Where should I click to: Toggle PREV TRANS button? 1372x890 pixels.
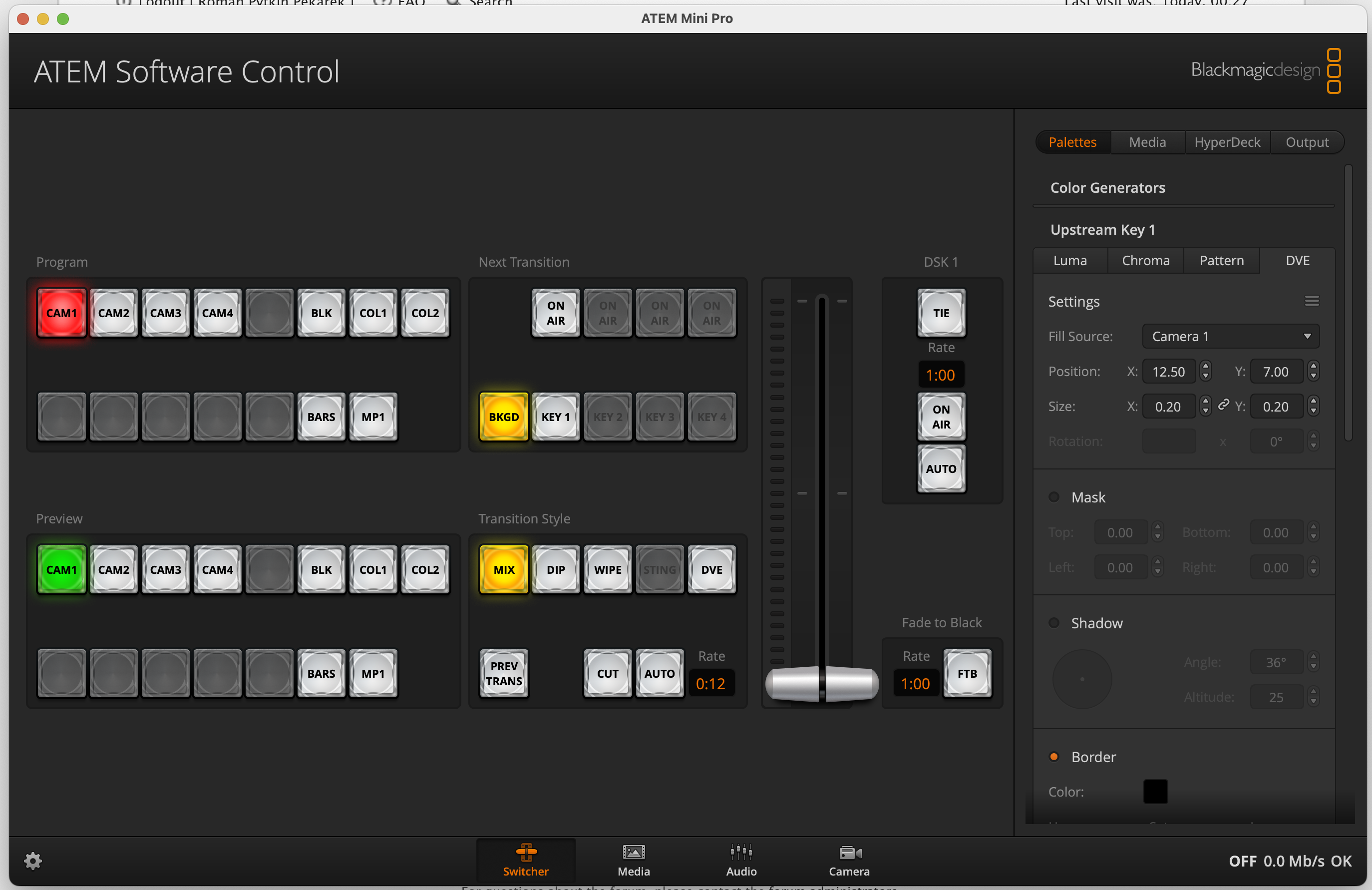coord(504,674)
